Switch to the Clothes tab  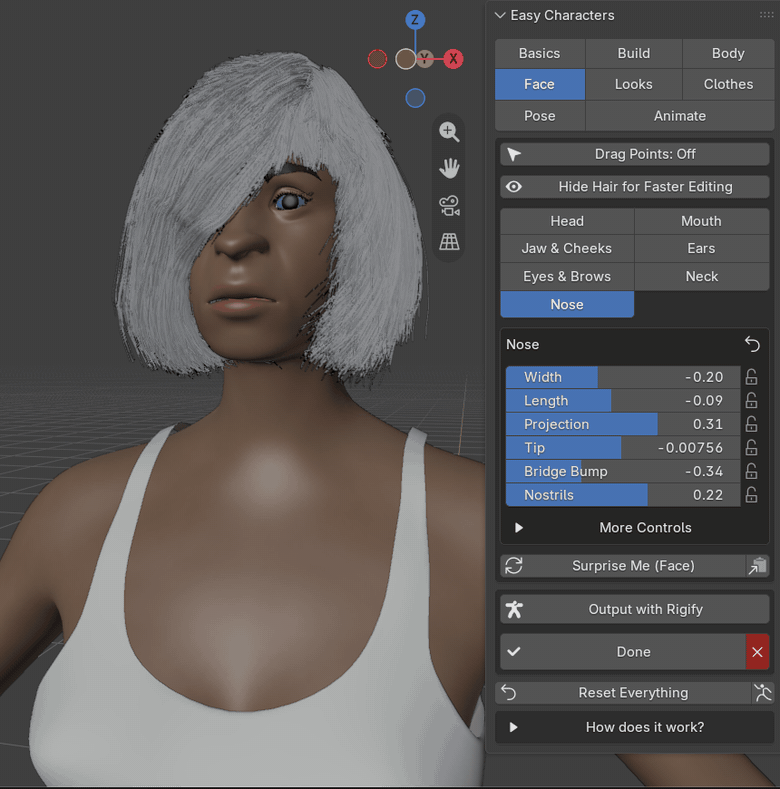pos(728,84)
